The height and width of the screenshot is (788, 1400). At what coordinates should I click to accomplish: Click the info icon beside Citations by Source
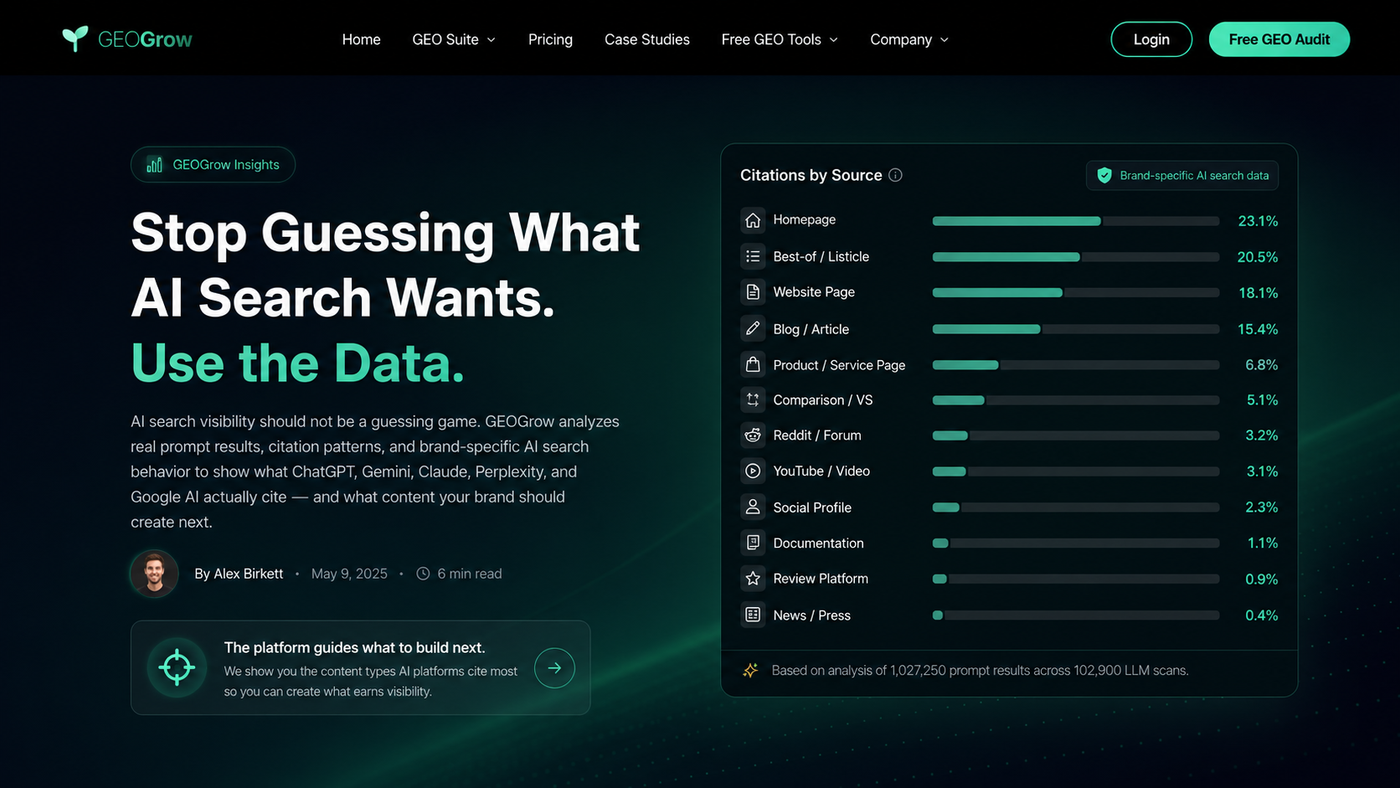coord(896,175)
